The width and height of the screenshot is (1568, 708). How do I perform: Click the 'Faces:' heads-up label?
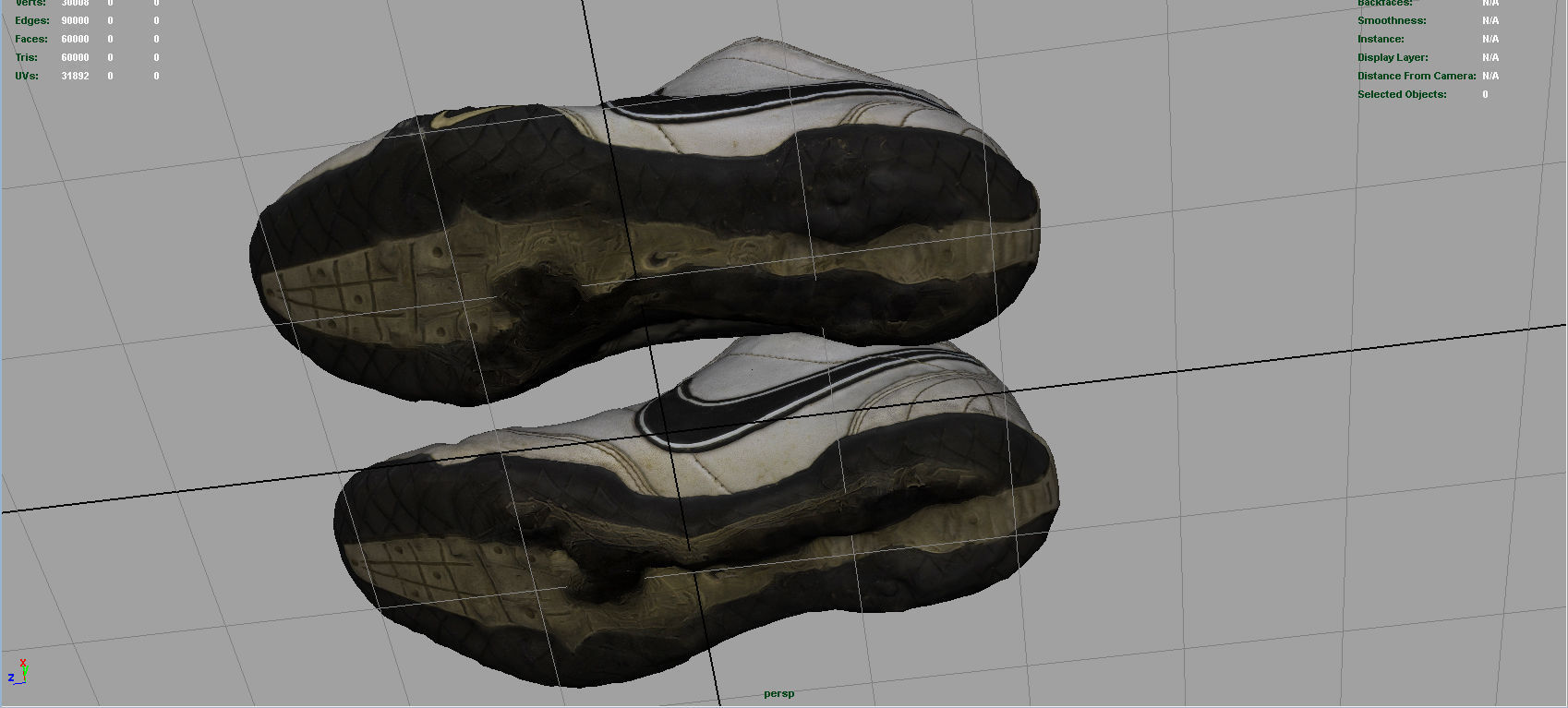click(x=31, y=39)
